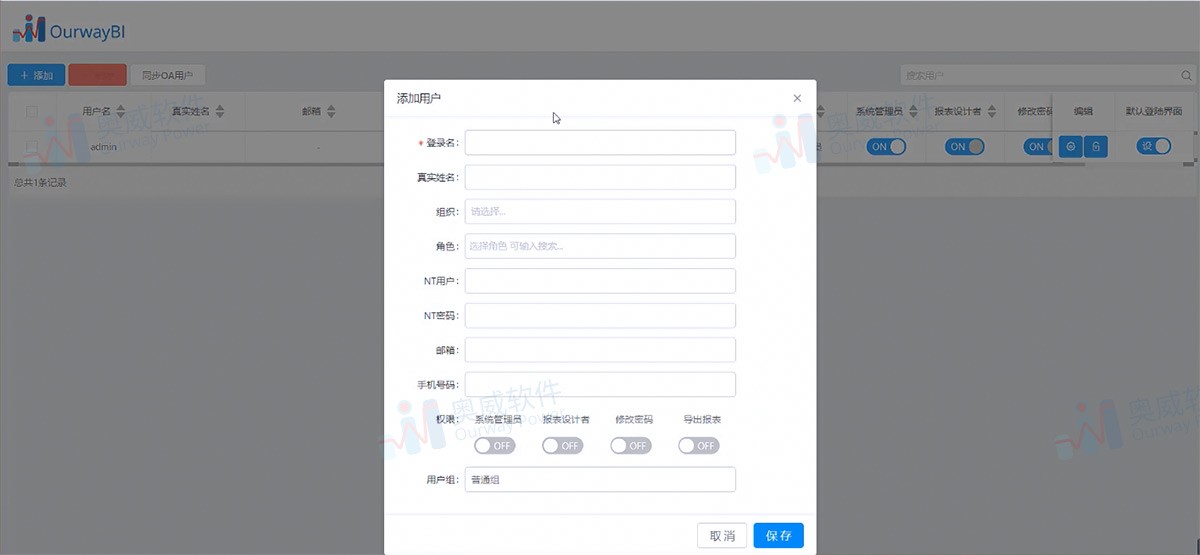Focus the 登录名 input field

point(600,142)
